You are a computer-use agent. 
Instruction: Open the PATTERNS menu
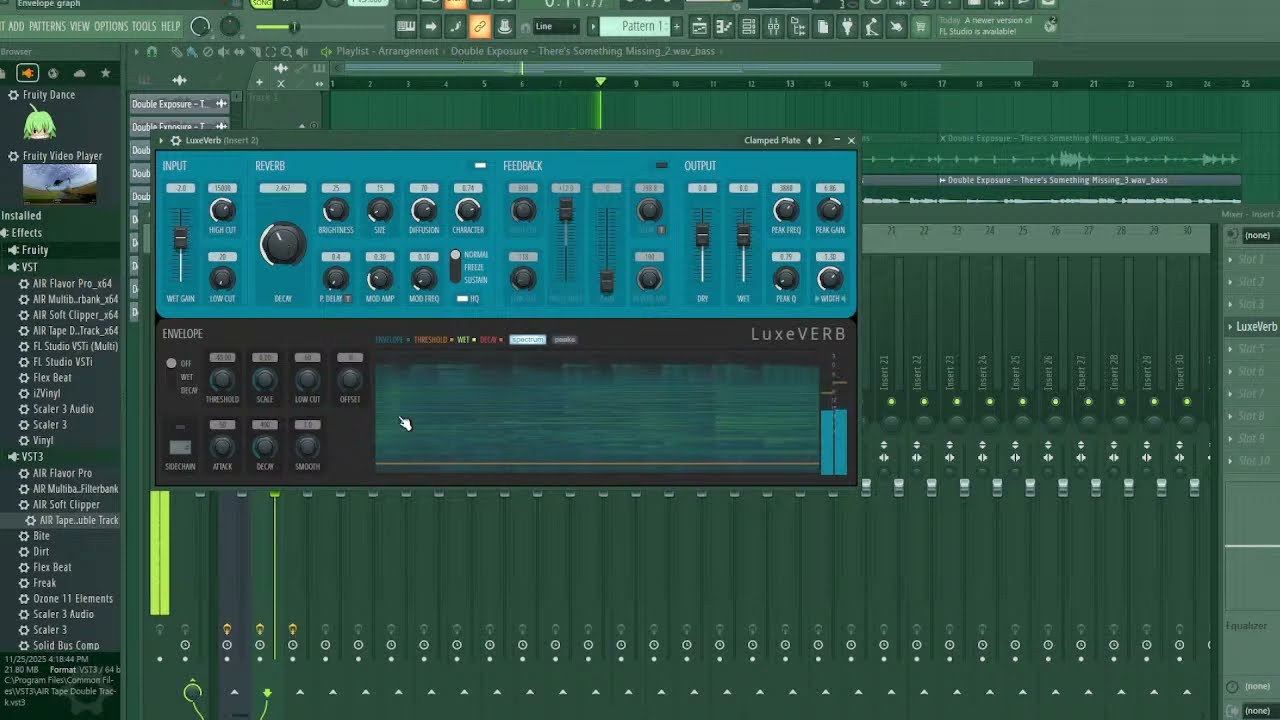47,26
